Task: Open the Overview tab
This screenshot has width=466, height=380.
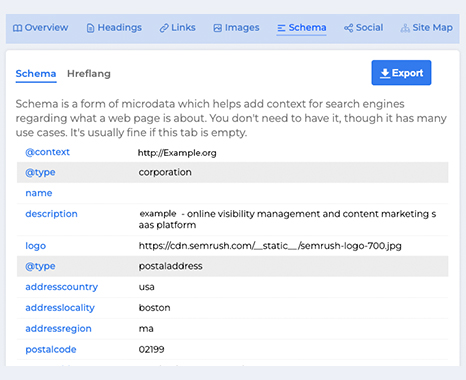Action: (x=40, y=28)
